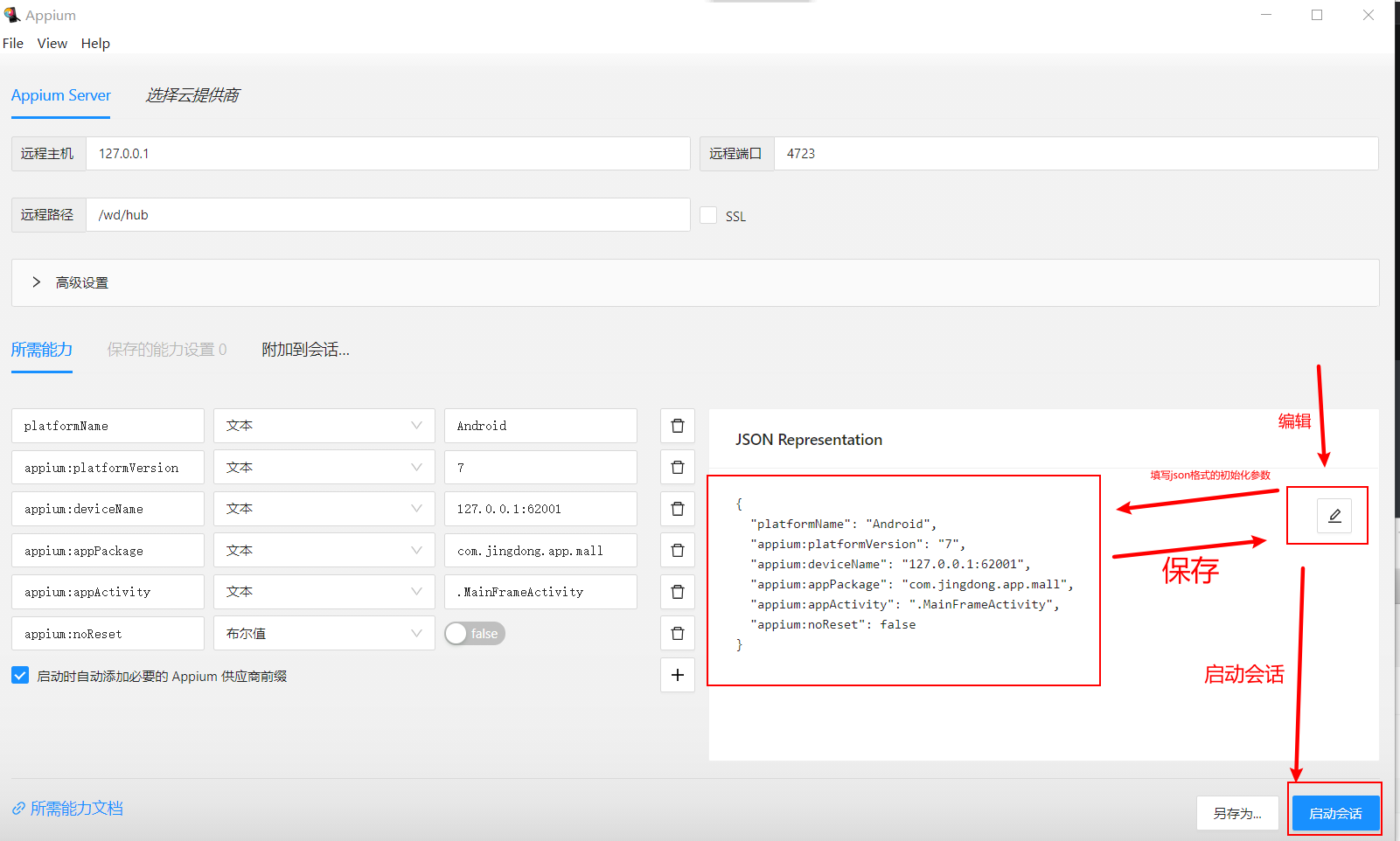Screen dimensions: 1400x841
Task: Click the 远程主机 field containing 127.0.0.1
Action: pyautogui.click(x=388, y=154)
